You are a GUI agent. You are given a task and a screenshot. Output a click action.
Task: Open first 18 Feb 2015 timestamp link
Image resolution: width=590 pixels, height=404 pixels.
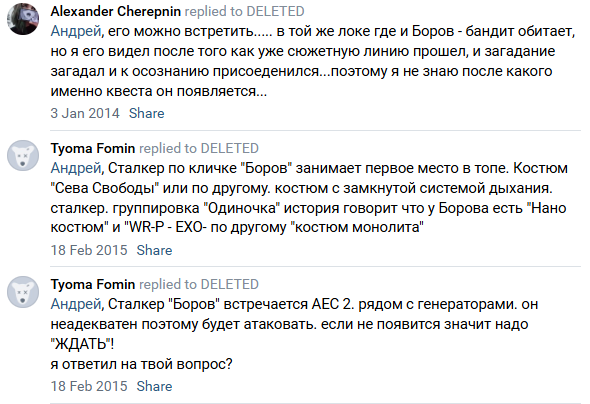[89, 250]
